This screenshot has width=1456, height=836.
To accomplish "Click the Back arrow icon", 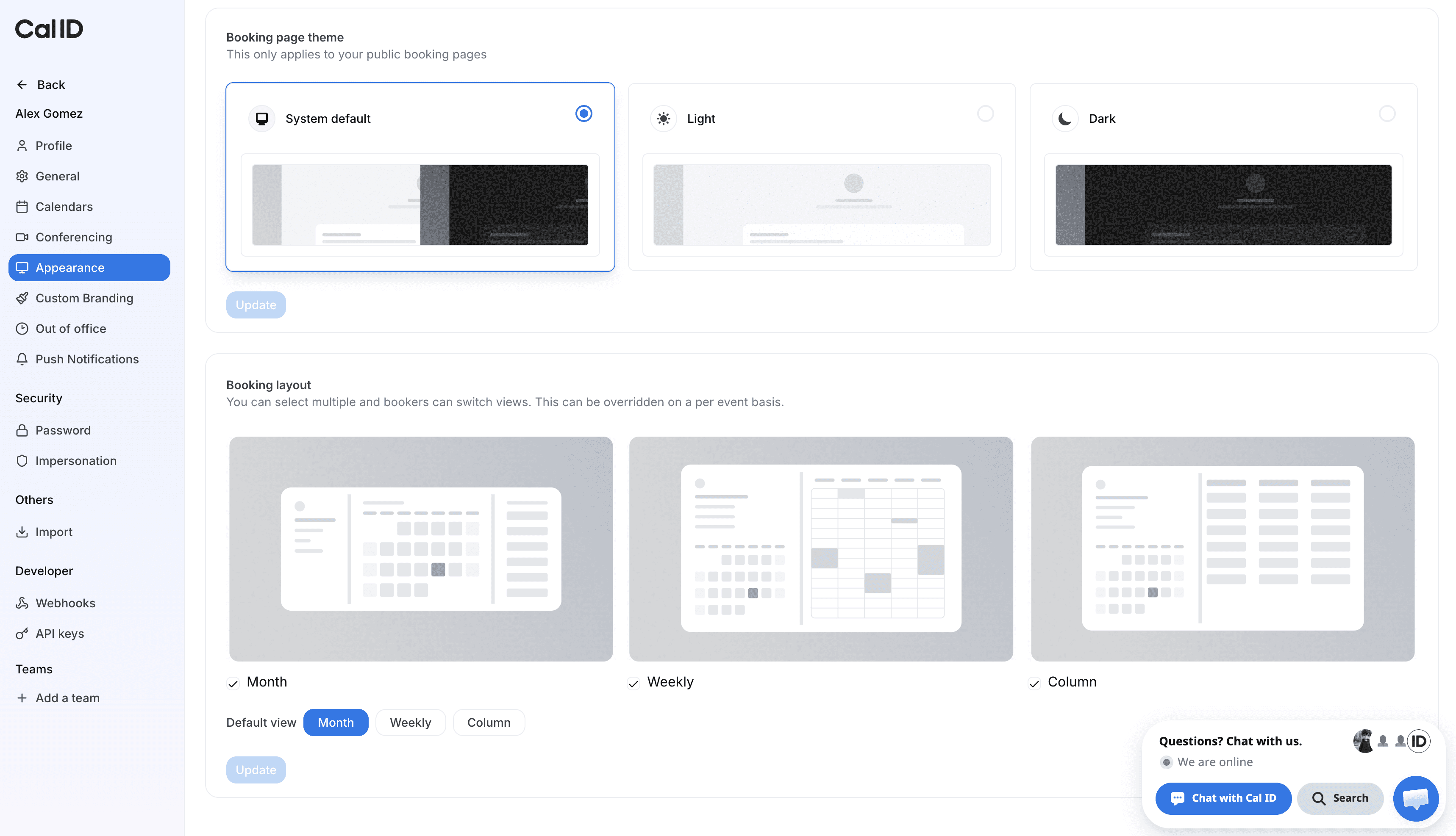I will pos(22,84).
